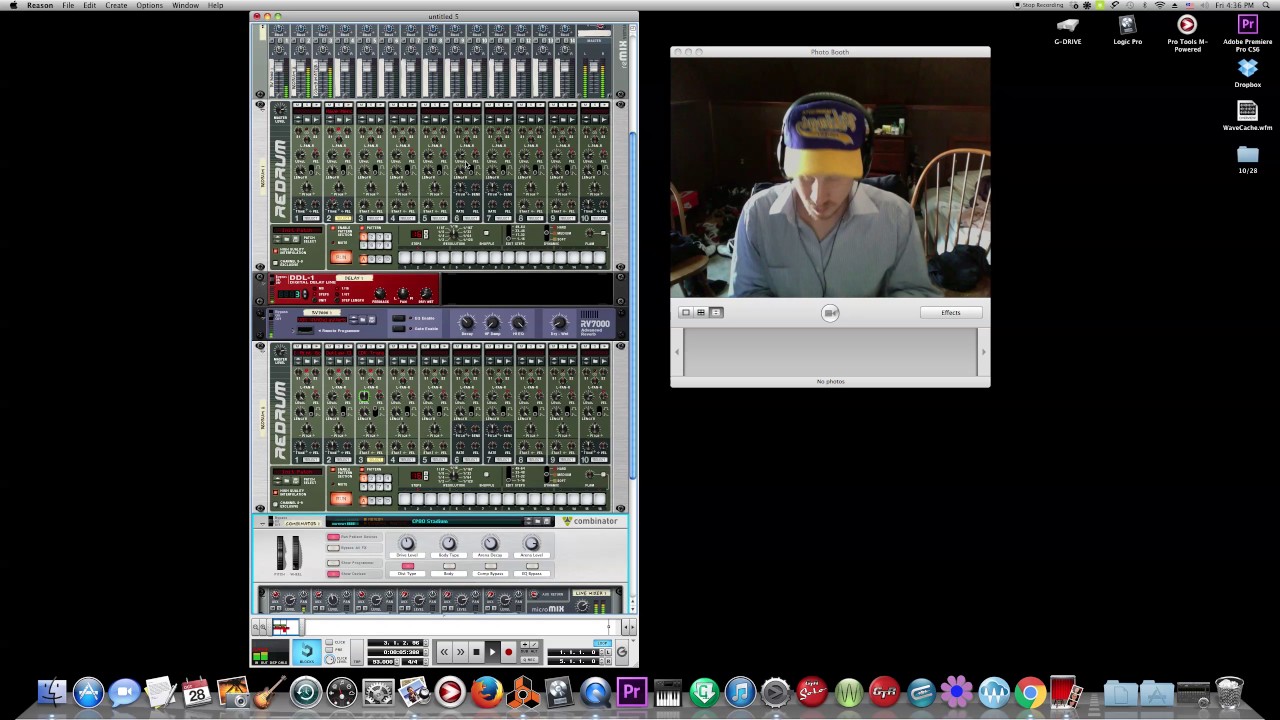Viewport: 1280px width, 720px height.
Task: Open the Window menu
Action: pyautogui.click(x=185, y=5)
